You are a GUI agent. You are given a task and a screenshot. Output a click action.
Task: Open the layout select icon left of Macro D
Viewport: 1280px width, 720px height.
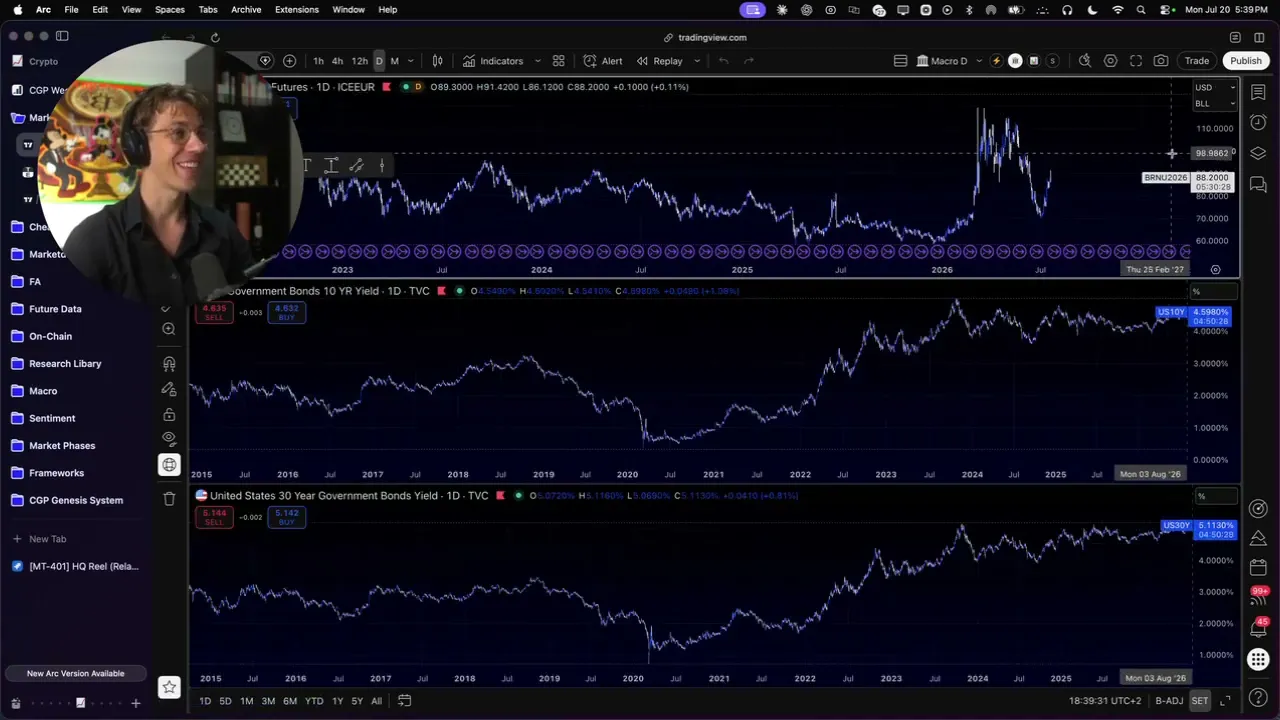[900, 61]
